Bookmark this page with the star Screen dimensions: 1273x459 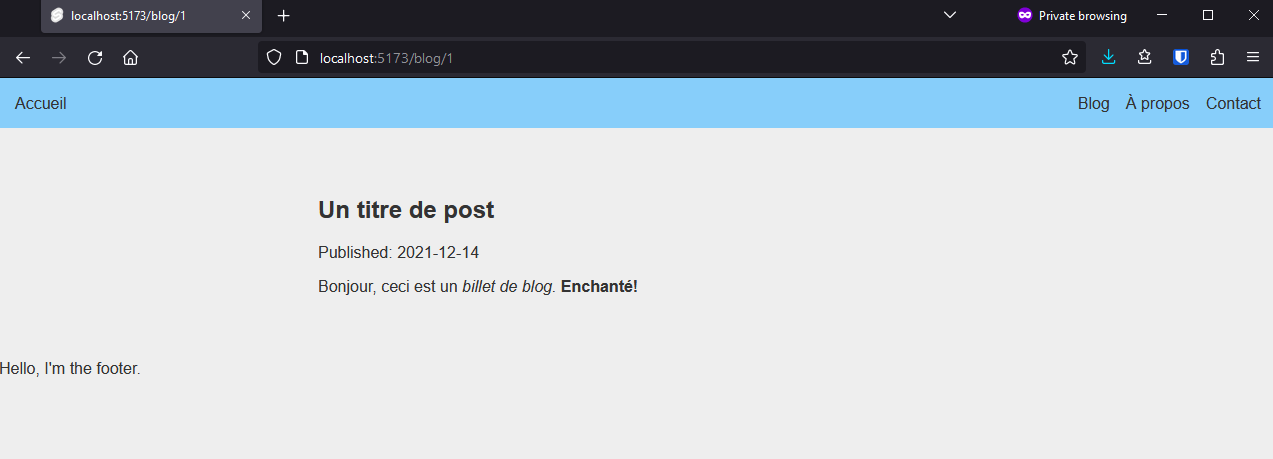[x=1070, y=58]
